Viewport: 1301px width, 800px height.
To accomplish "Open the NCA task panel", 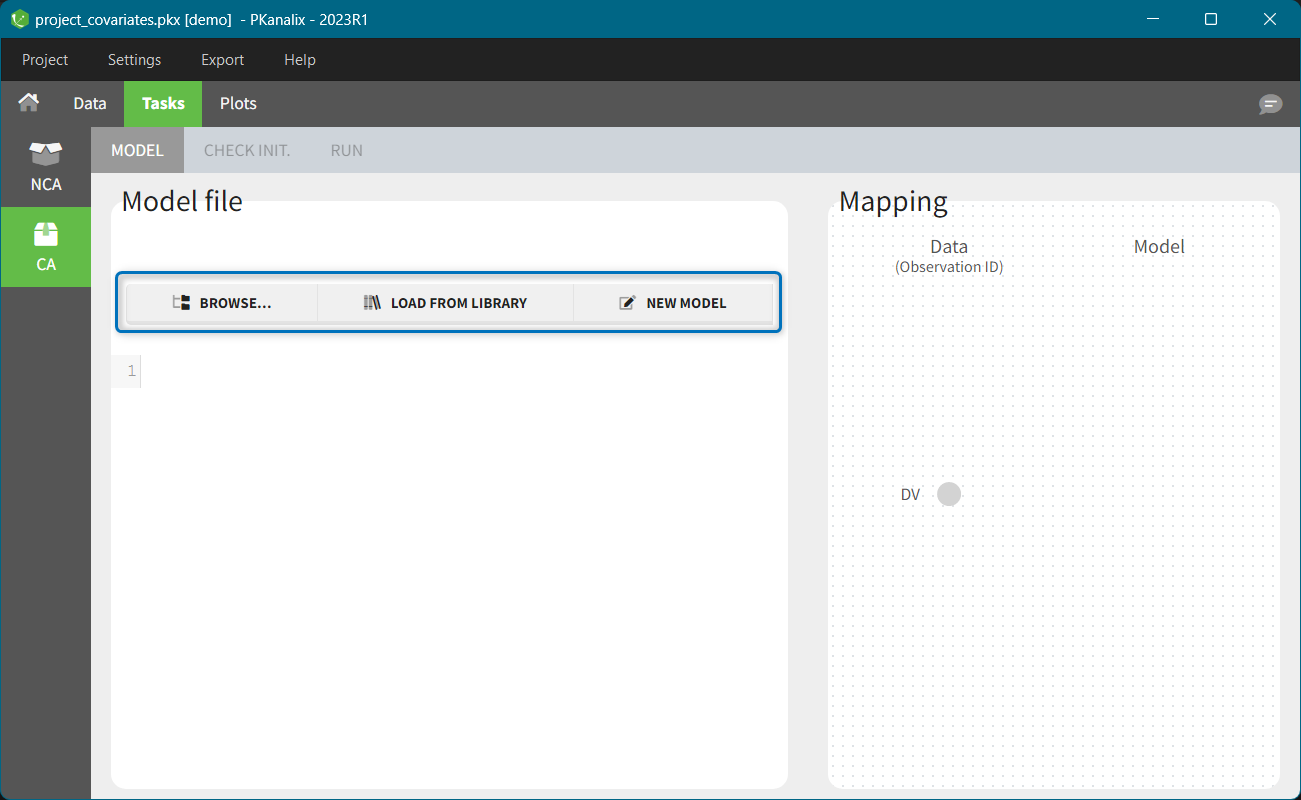I will [x=46, y=167].
